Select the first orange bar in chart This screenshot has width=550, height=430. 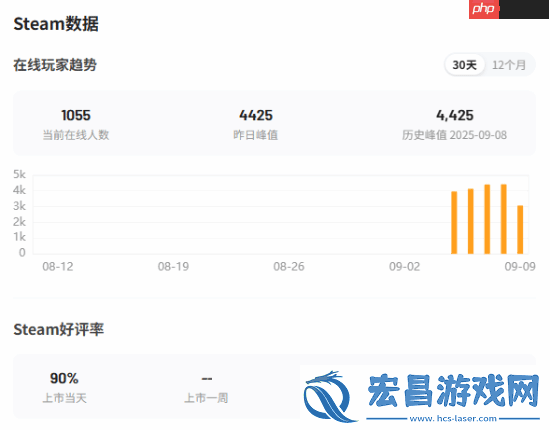(x=454, y=222)
